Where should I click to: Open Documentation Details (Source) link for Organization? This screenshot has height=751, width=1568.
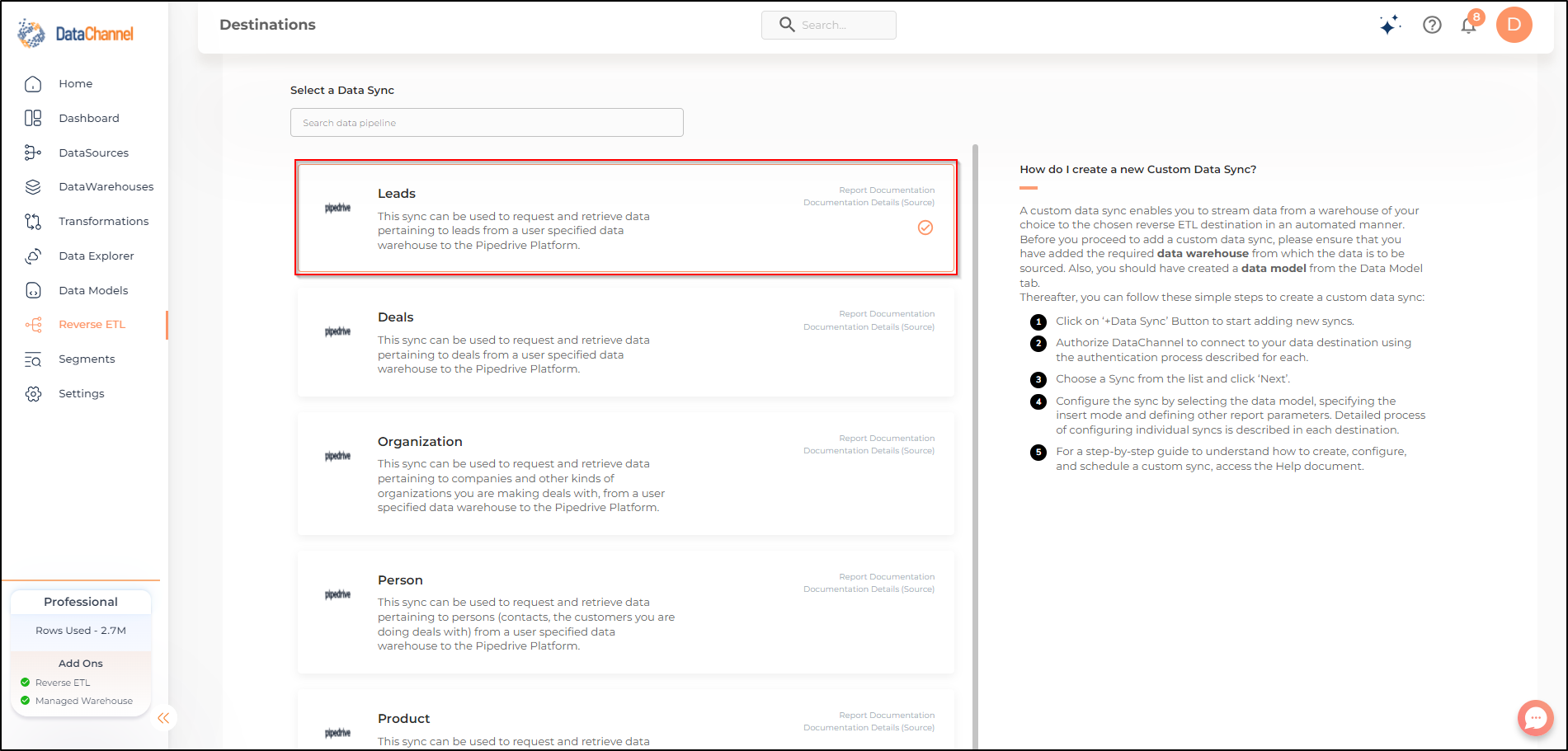click(869, 451)
